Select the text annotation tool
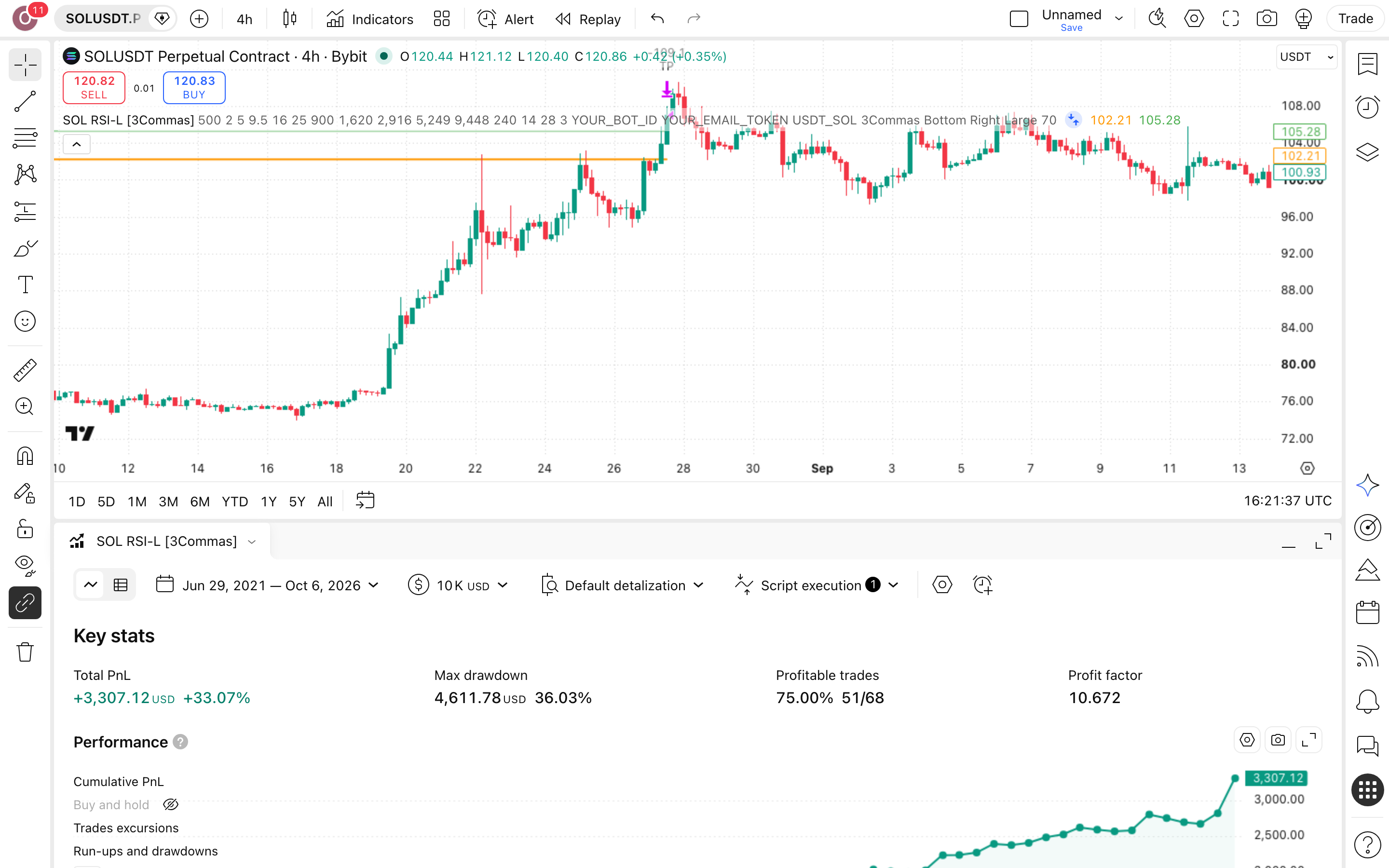Screen dimensions: 1389x868 click(25, 285)
